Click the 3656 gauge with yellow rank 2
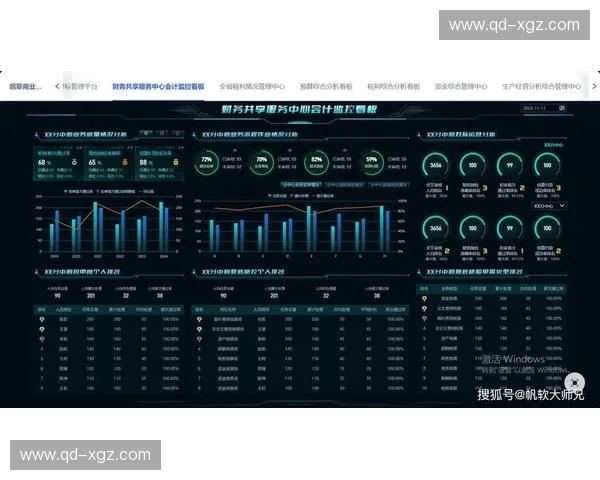Viewport: 600px width, 480px height. coord(435,229)
